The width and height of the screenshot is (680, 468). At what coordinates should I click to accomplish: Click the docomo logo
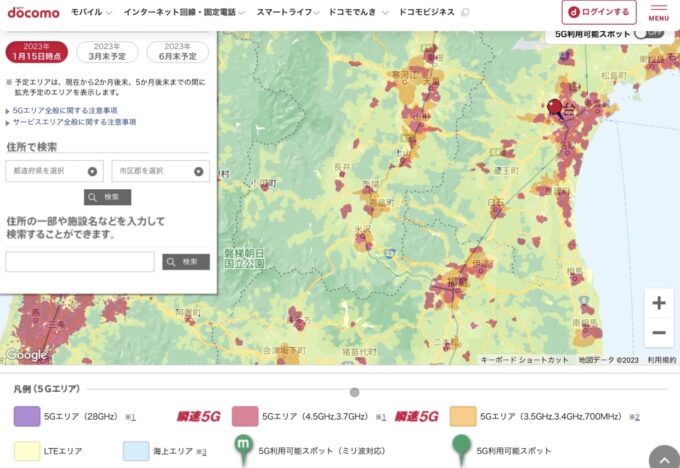click(33, 13)
